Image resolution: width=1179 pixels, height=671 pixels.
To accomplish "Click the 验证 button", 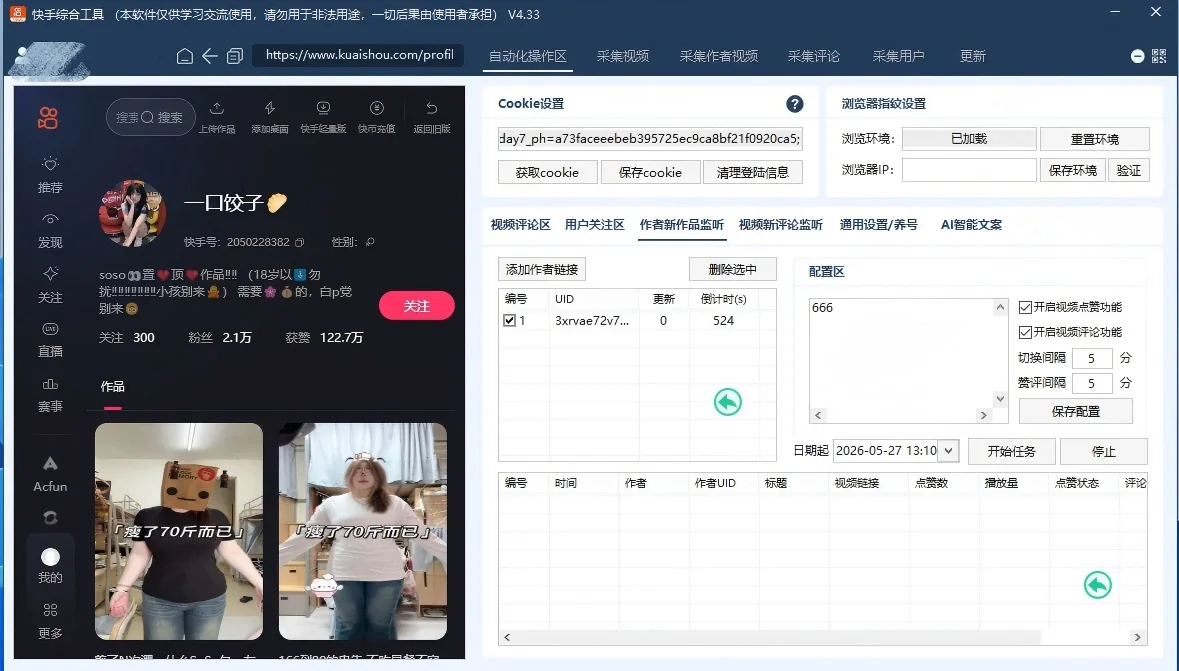I will pyautogui.click(x=1129, y=171).
